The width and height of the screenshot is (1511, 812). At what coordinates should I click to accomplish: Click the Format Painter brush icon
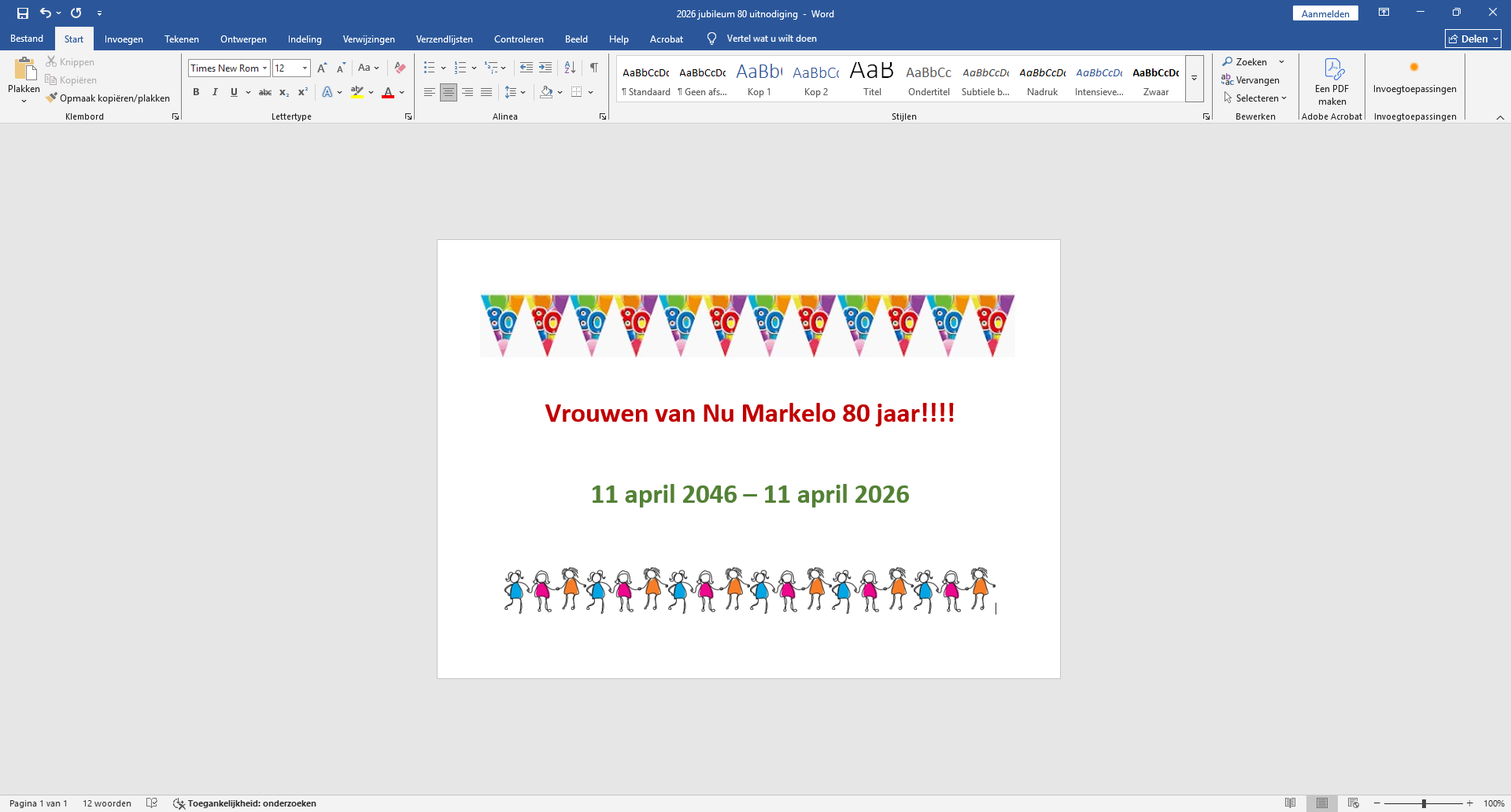point(52,98)
